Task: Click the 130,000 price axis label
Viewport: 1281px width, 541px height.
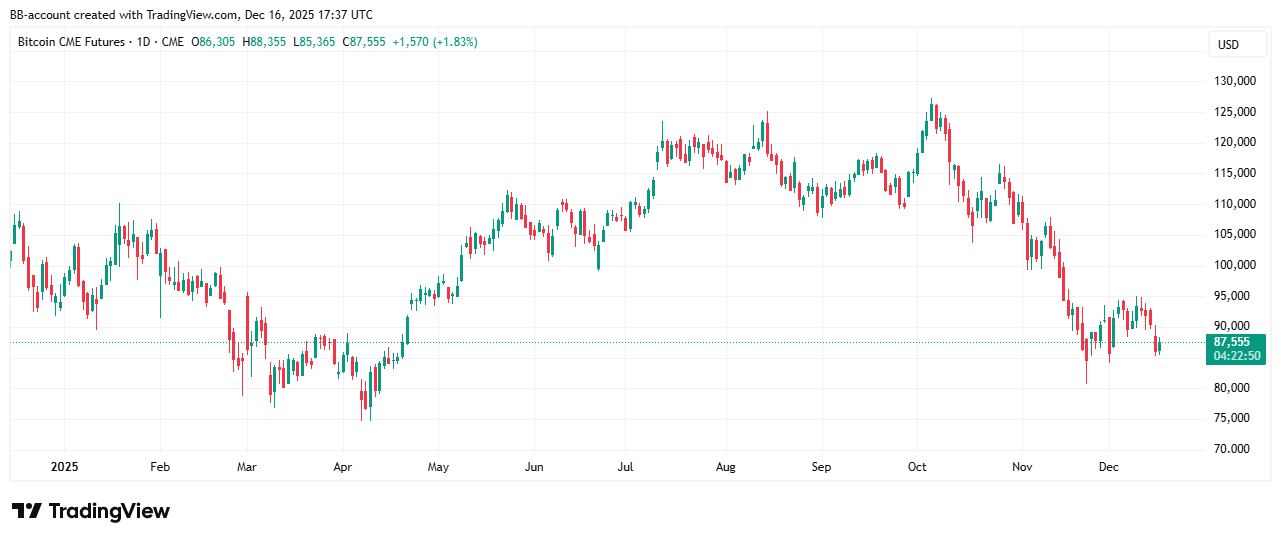Action: pos(1233,81)
